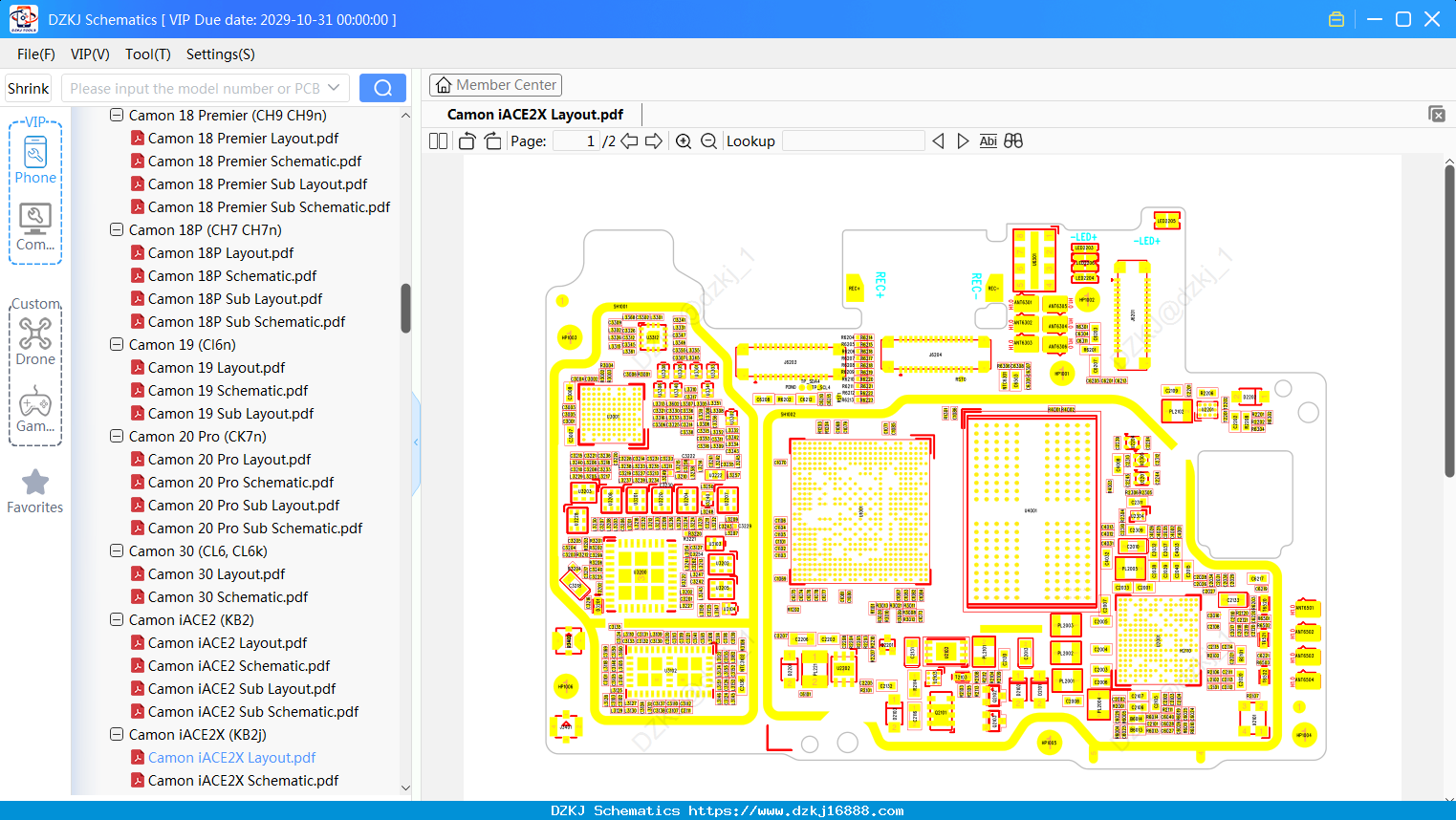
Task: Collapse the Camon 18P (CH7 CH7n) node
Action: pos(117,230)
